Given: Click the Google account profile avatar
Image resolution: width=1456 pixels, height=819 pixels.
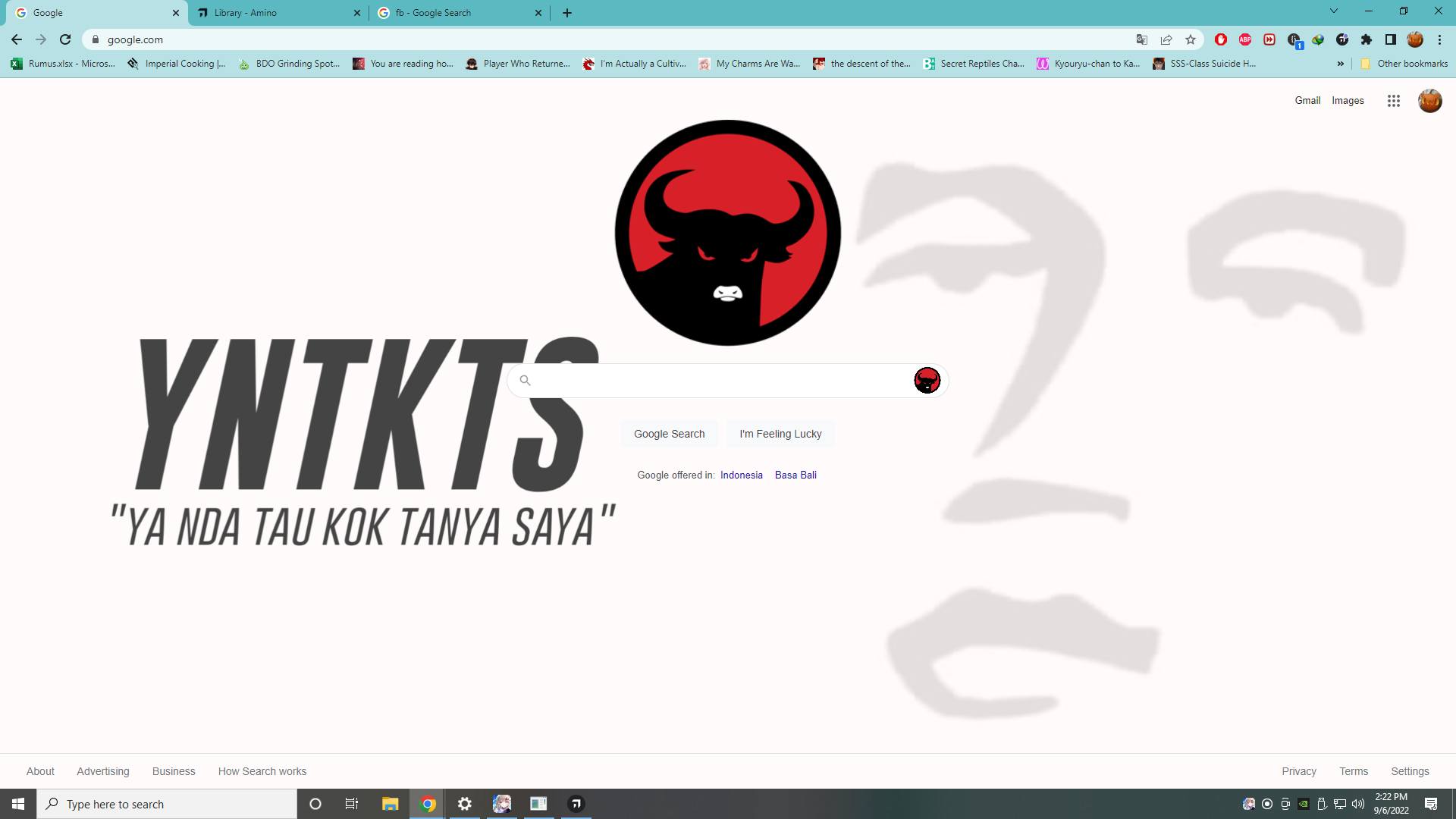Looking at the screenshot, I should [x=1430, y=100].
